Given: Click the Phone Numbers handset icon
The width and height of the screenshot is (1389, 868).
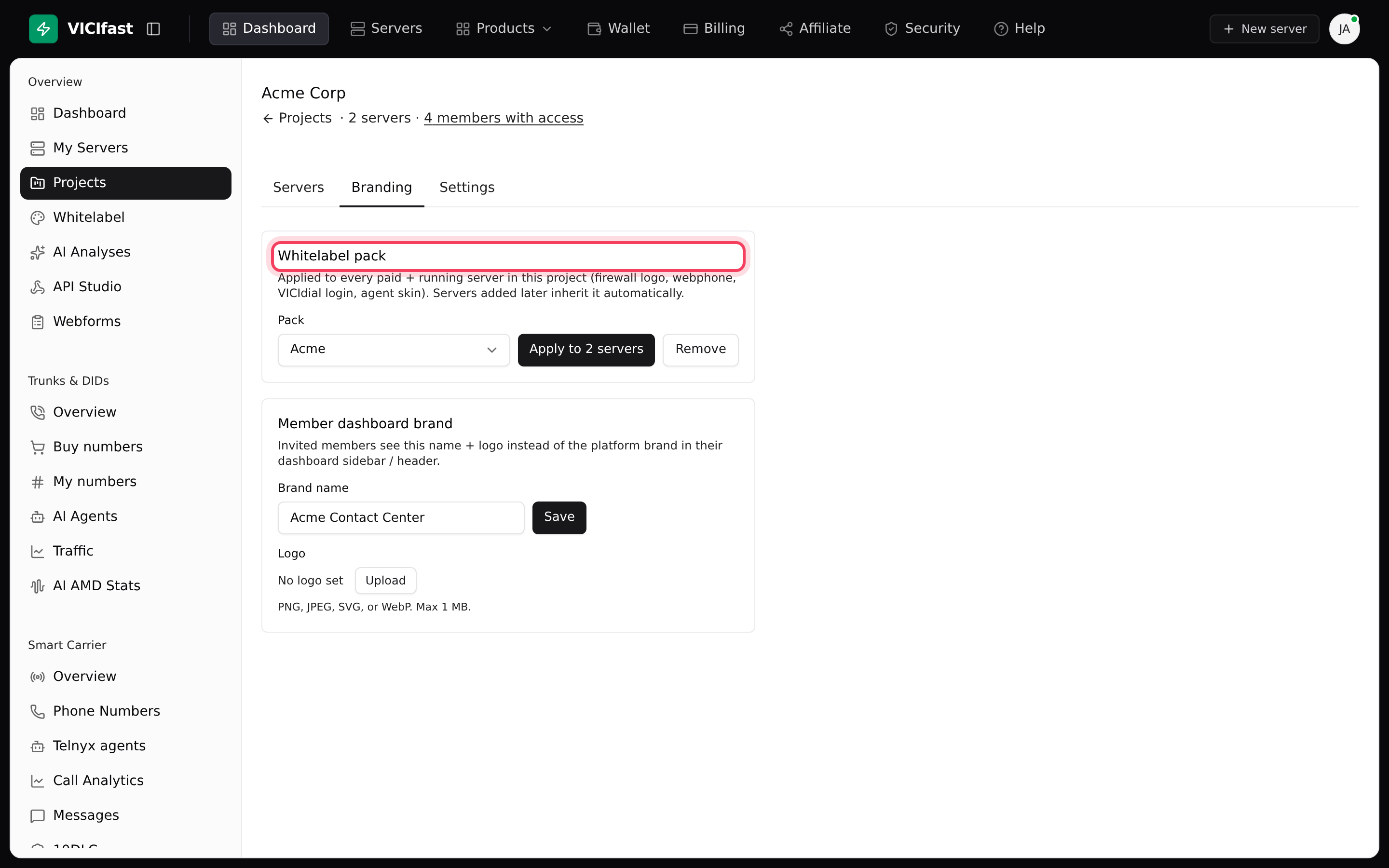Looking at the screenshot, I should click(37, 712).
